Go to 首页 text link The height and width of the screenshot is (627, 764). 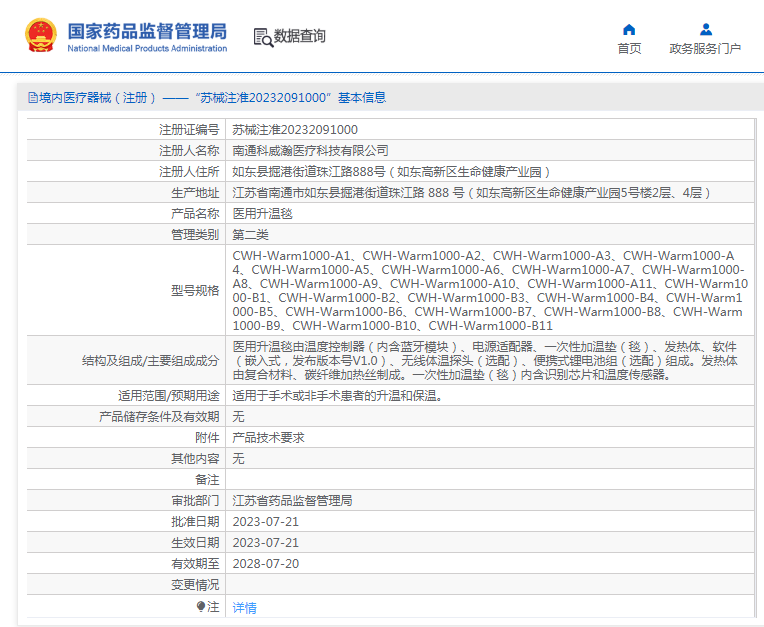629,49
